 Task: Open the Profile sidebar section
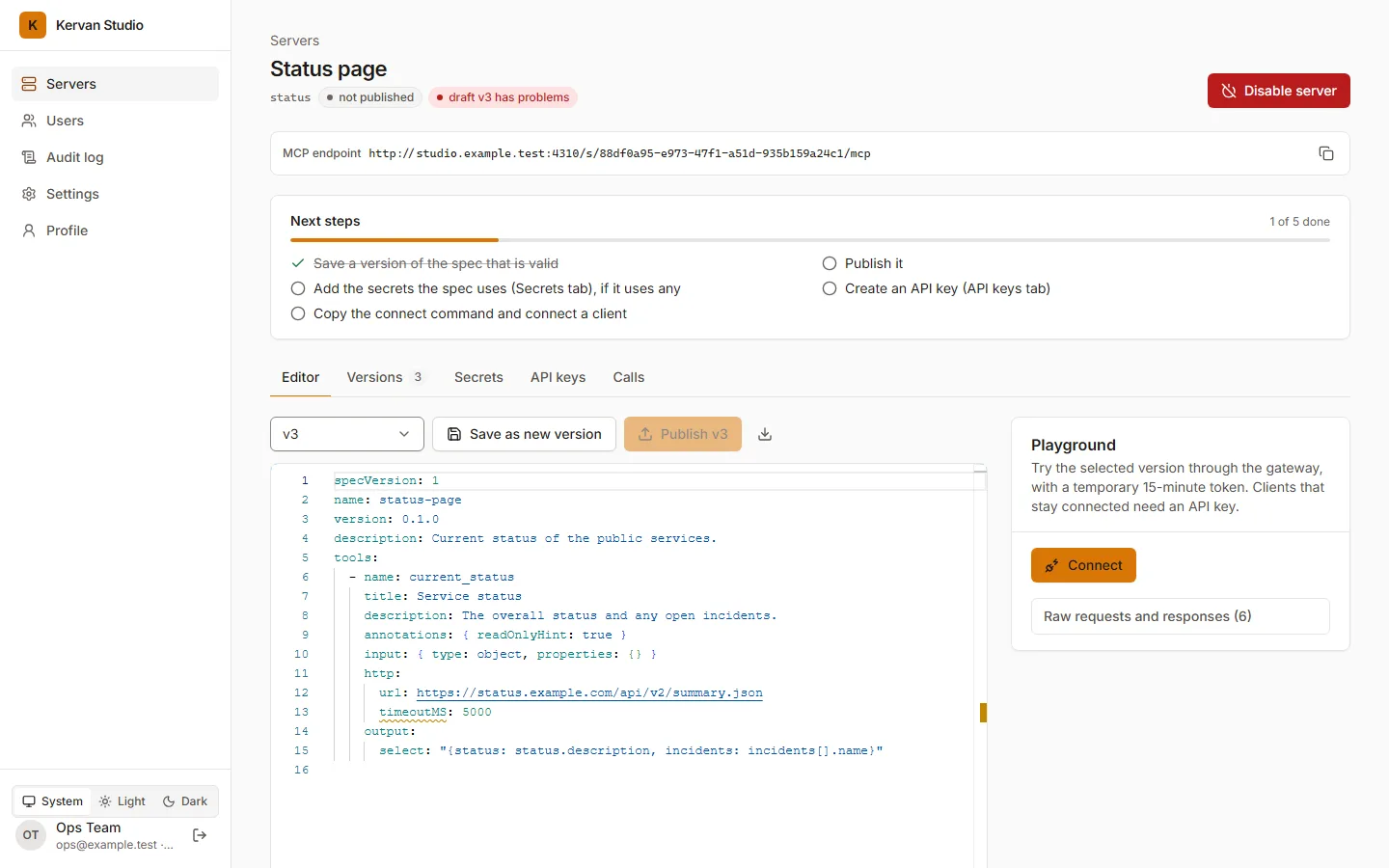(115, 231)
